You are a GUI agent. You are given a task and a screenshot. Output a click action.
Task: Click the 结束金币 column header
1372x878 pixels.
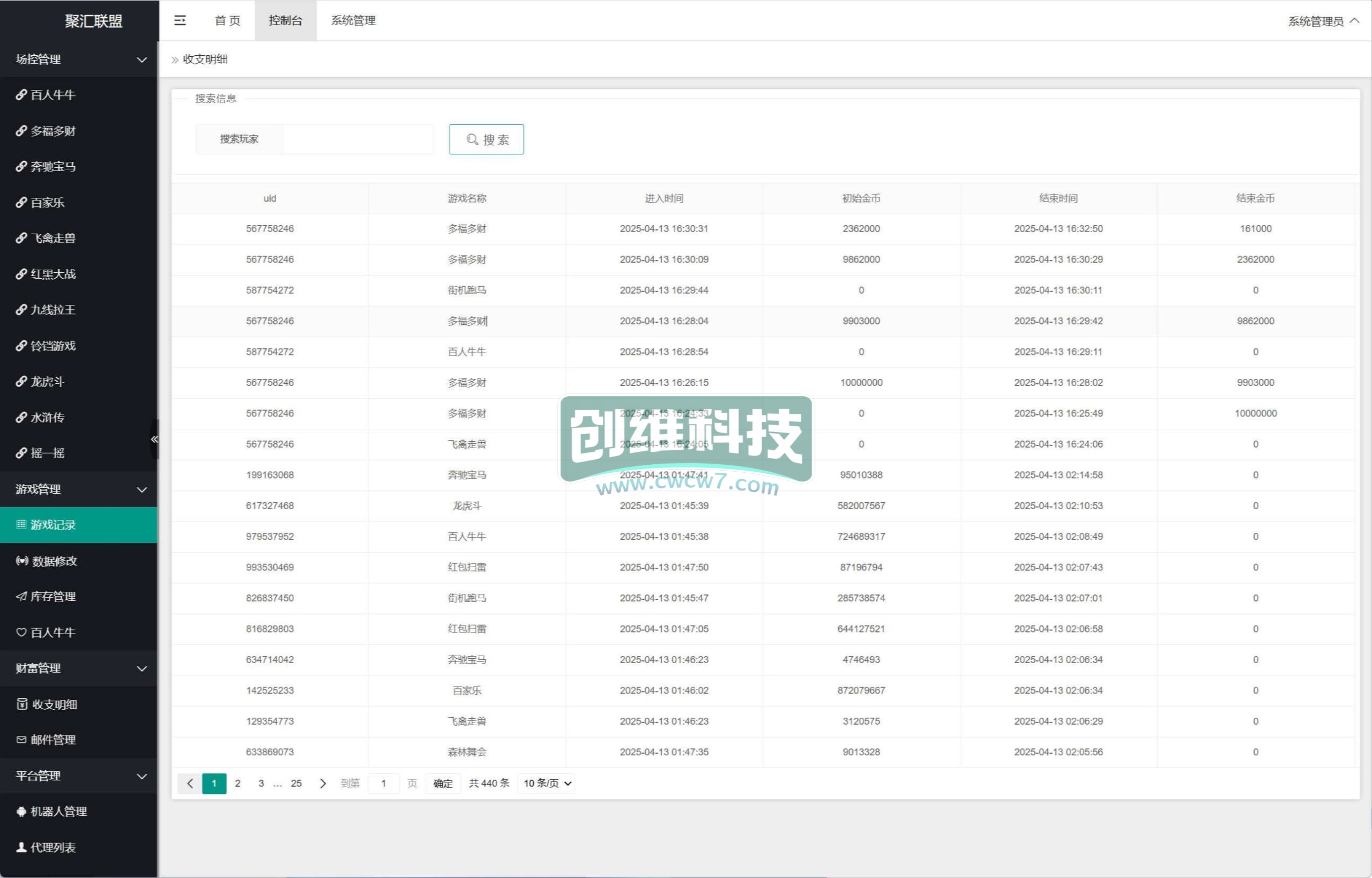tap(1256, 198)
